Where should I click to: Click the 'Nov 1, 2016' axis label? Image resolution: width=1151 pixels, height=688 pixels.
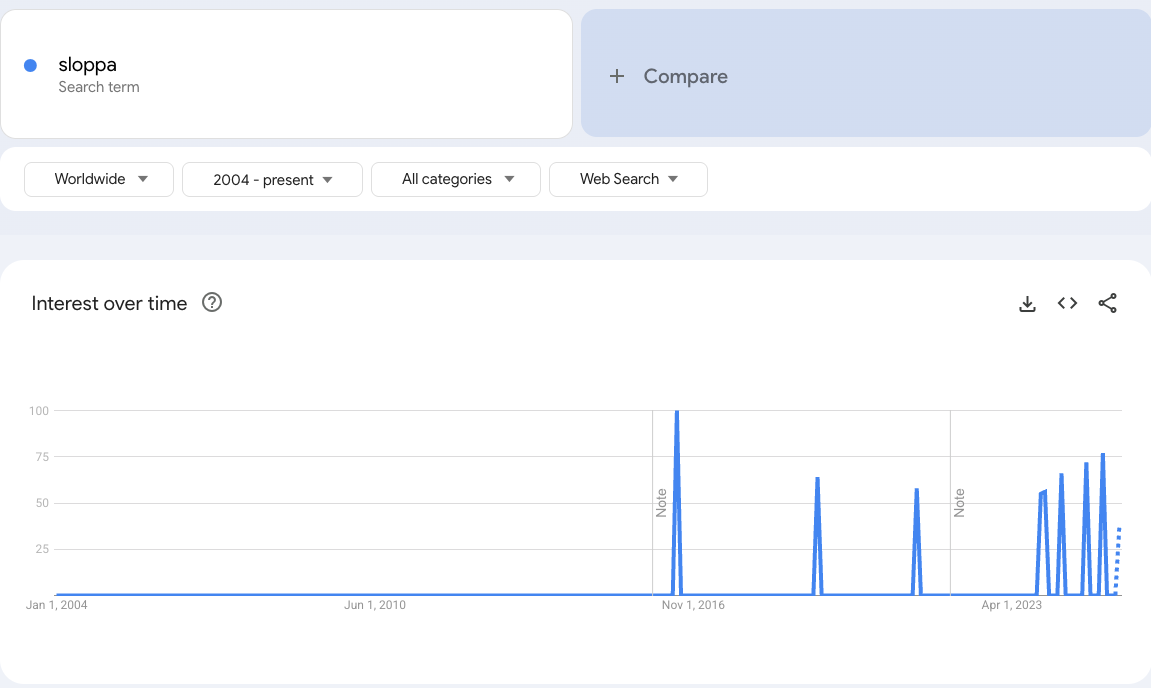693,605
